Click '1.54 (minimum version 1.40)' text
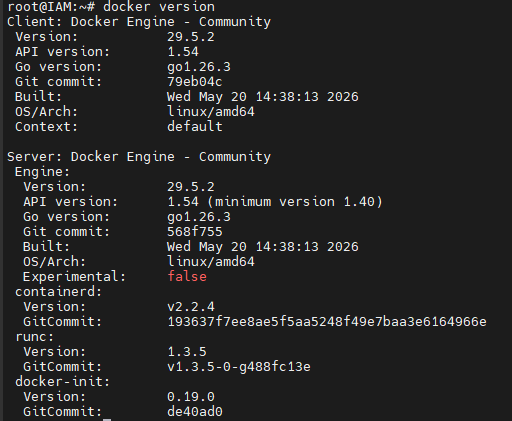The height and width of the screenshot is (421, 512). point(275,202)
